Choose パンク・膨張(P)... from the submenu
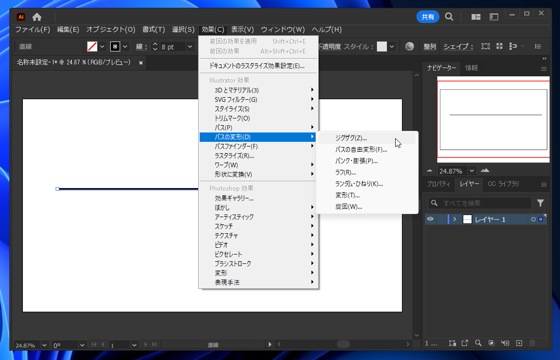 367,161
